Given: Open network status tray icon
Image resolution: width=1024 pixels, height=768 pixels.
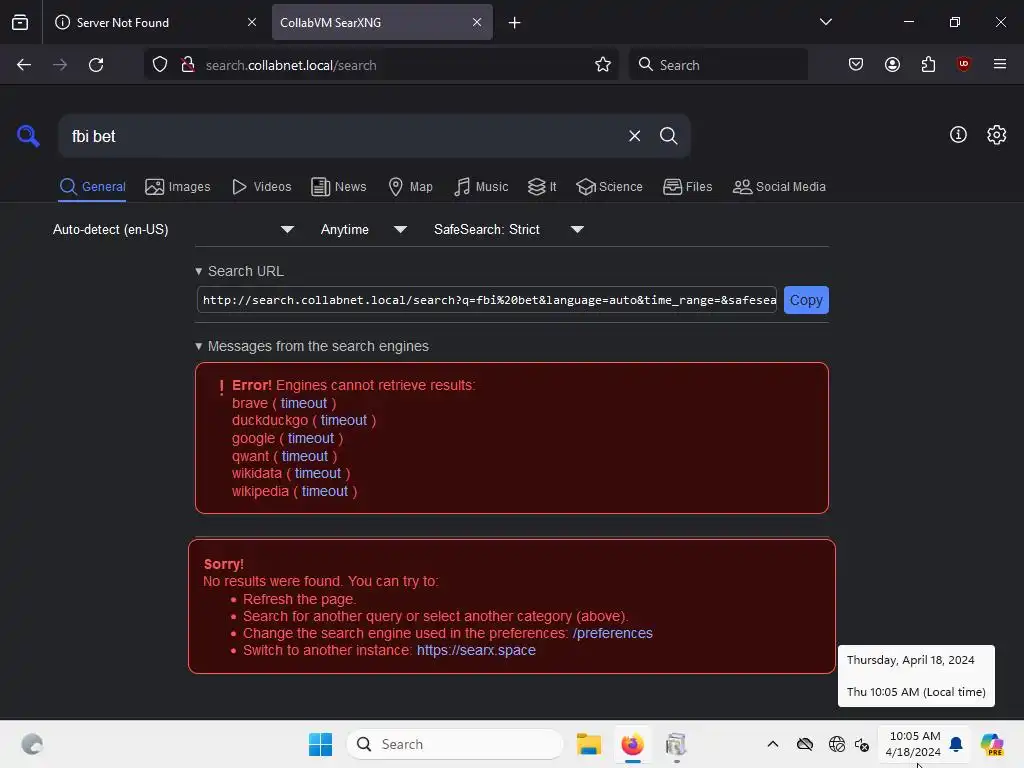Looking at the screenshot, I should coord(837,744).
